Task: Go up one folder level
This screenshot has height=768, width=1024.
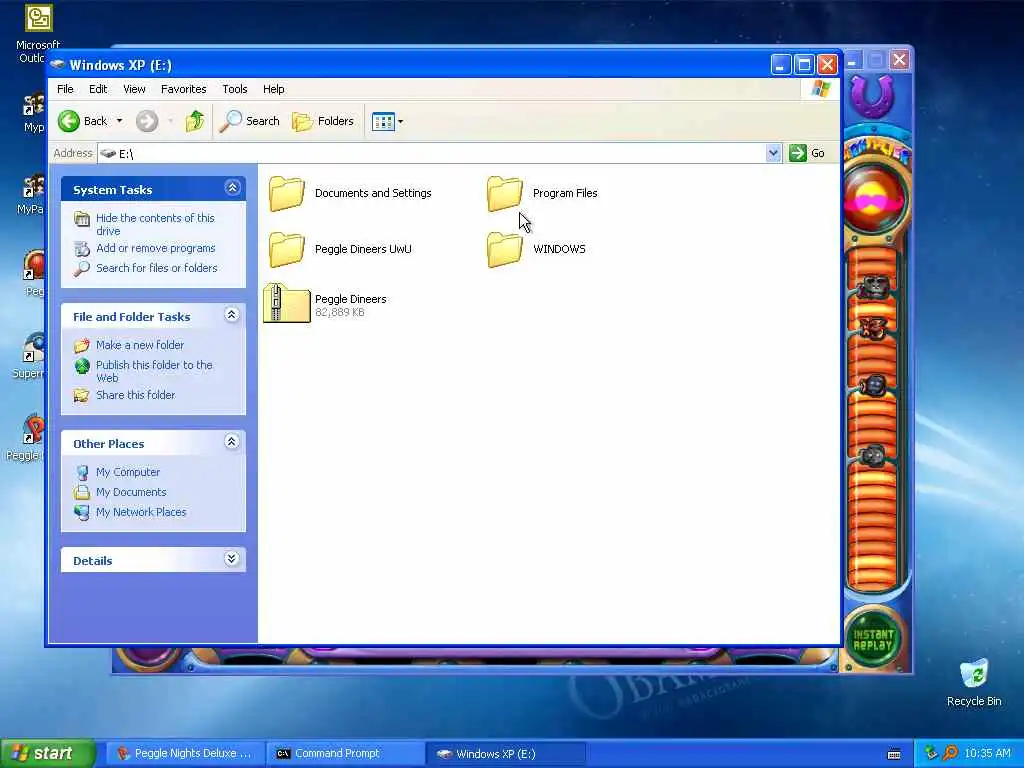Action: tap(195, 121)
